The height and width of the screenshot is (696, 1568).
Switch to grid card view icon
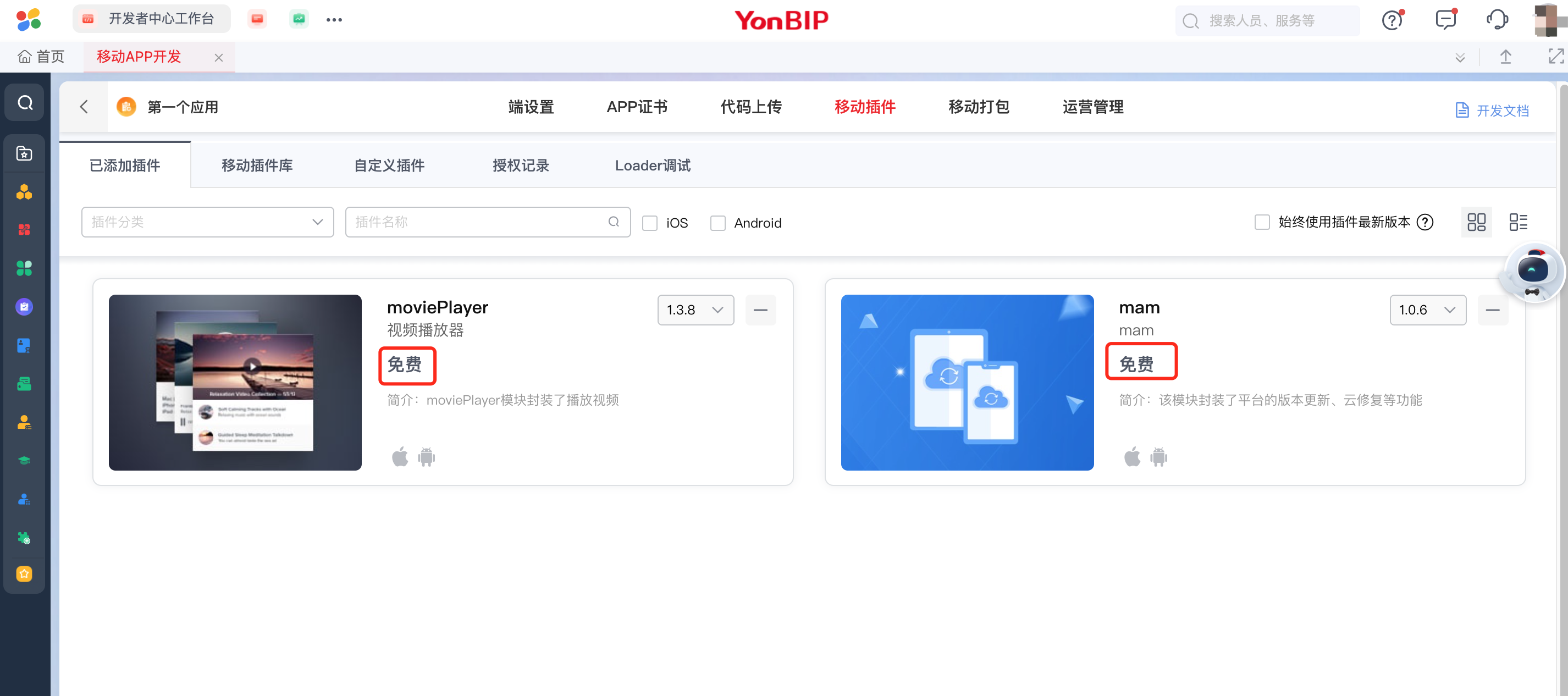click(x=1476, y=222)
